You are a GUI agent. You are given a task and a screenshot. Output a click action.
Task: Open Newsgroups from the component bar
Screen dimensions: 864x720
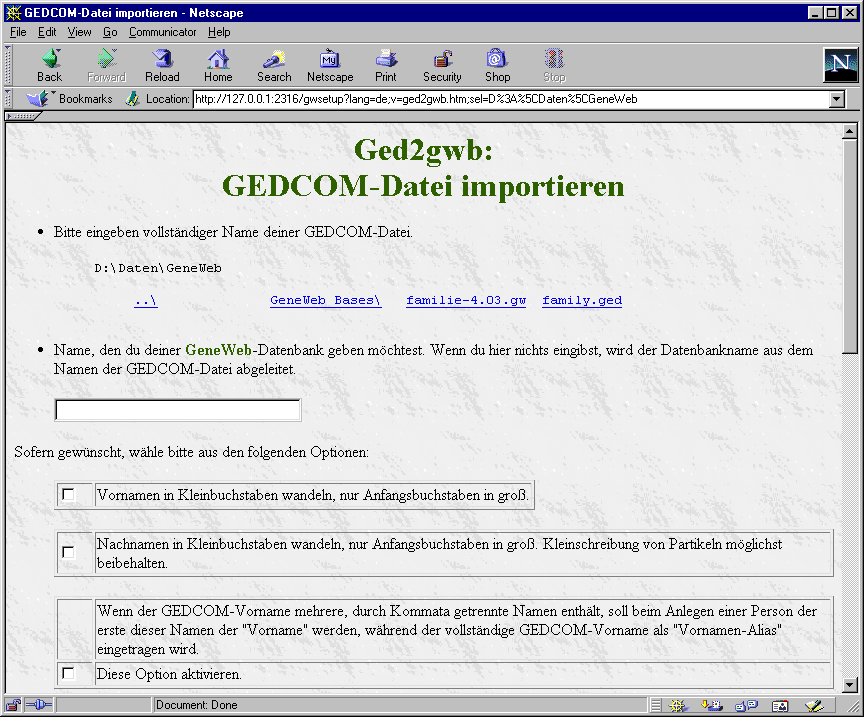coord(746,706)
